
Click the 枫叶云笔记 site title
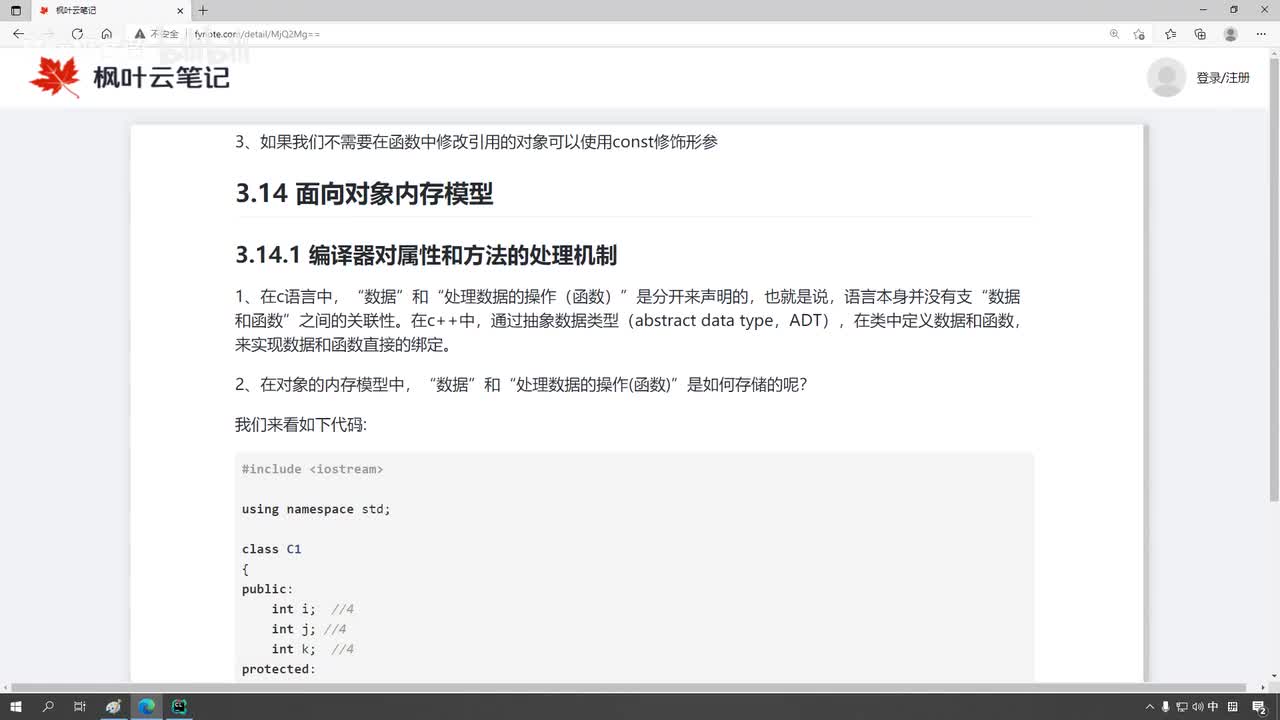click(161, 77)
